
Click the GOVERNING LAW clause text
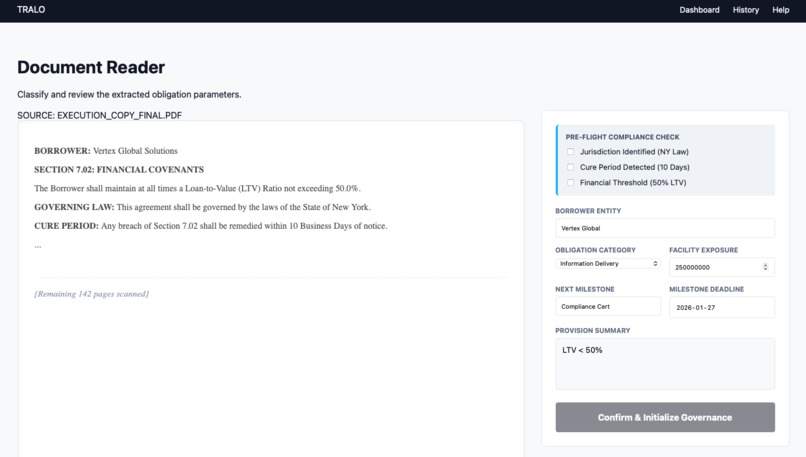coord(202,207)
